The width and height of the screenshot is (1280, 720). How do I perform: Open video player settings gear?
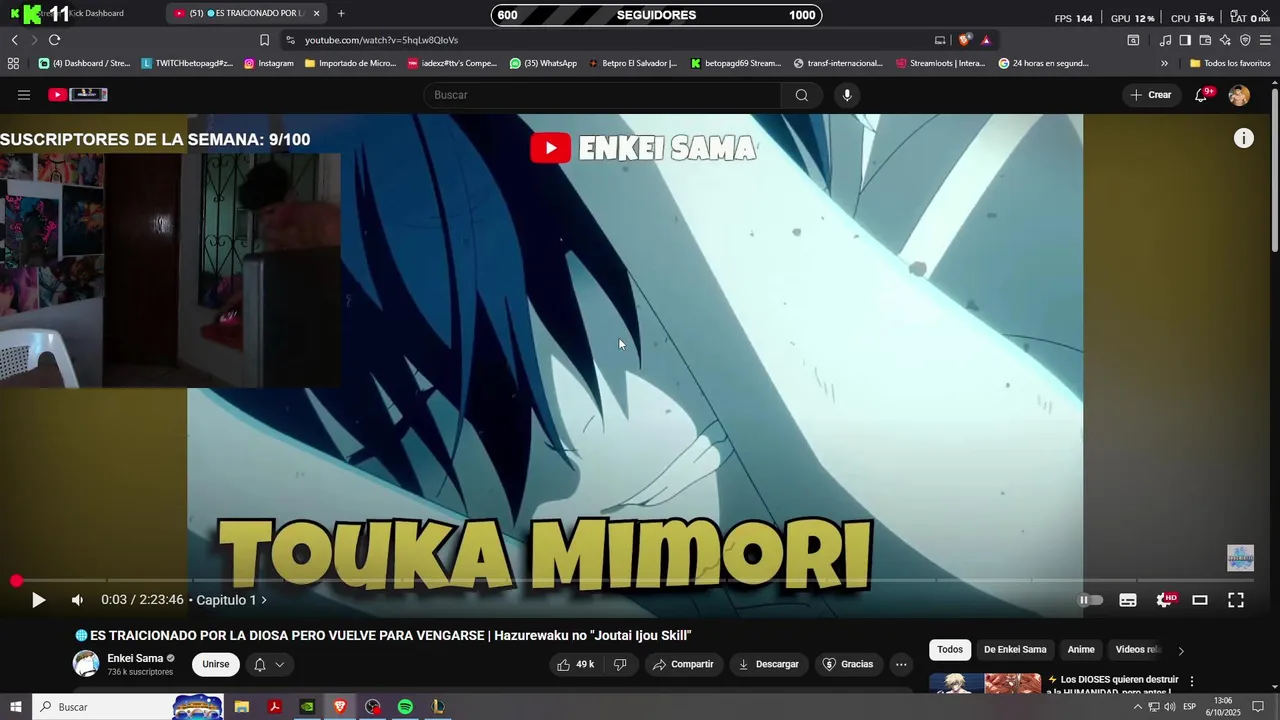click(1164, 600)
